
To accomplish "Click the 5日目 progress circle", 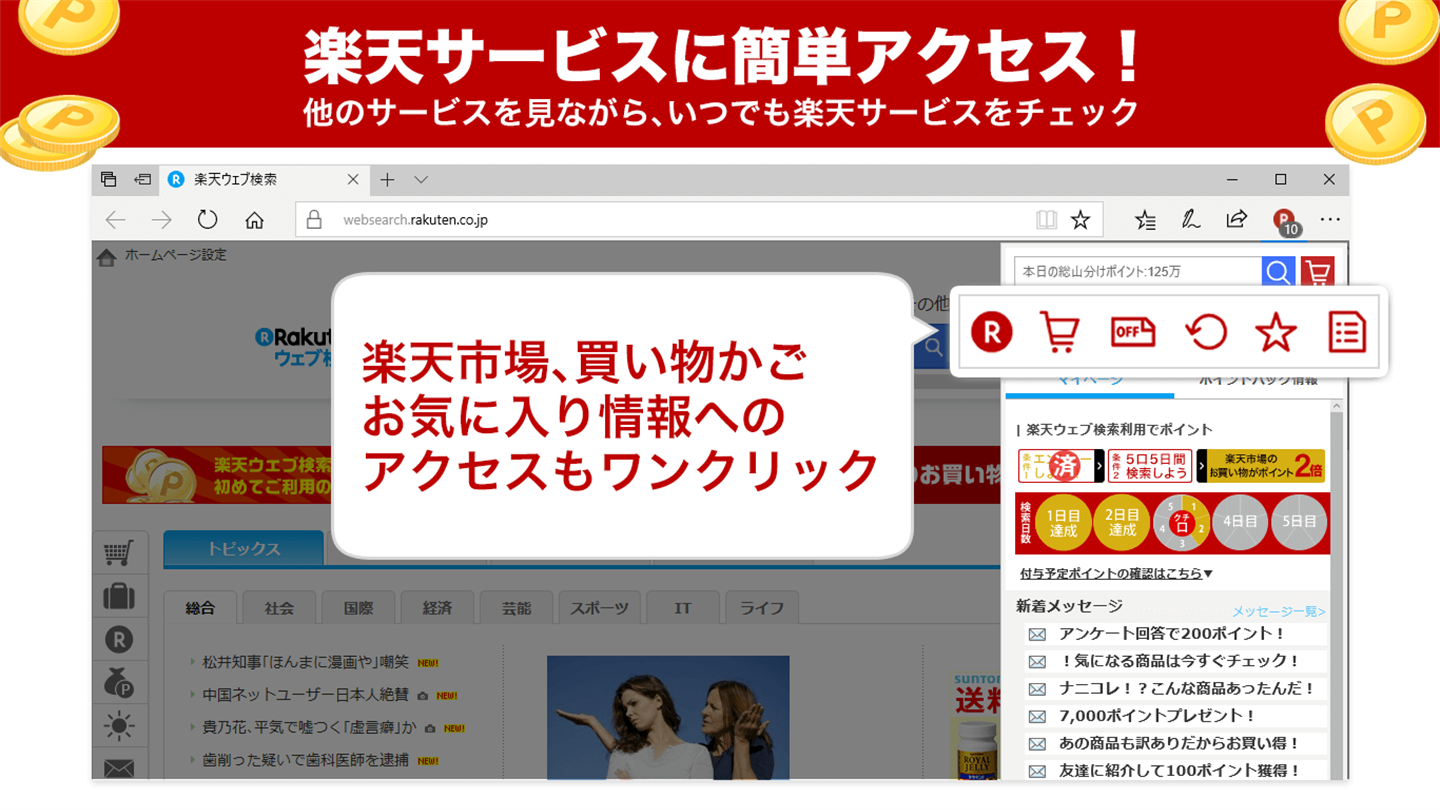I will [x=1298, y=523].
